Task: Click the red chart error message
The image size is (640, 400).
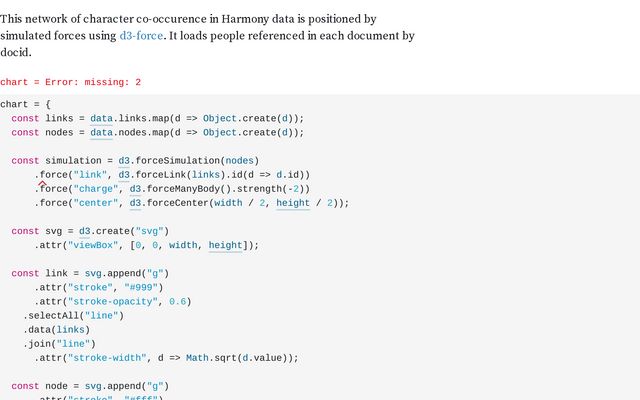Action: pyautogui.click(x=70, y=82)
